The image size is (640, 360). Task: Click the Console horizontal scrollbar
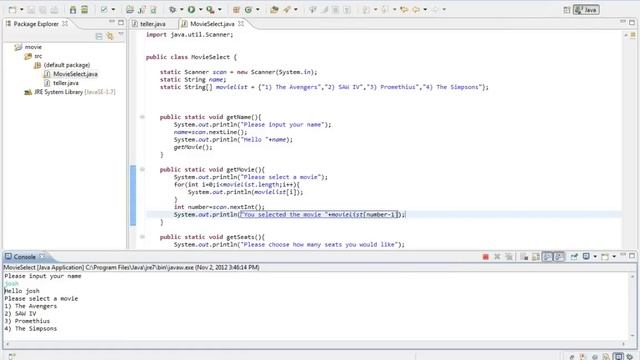[x=316, y=344]
